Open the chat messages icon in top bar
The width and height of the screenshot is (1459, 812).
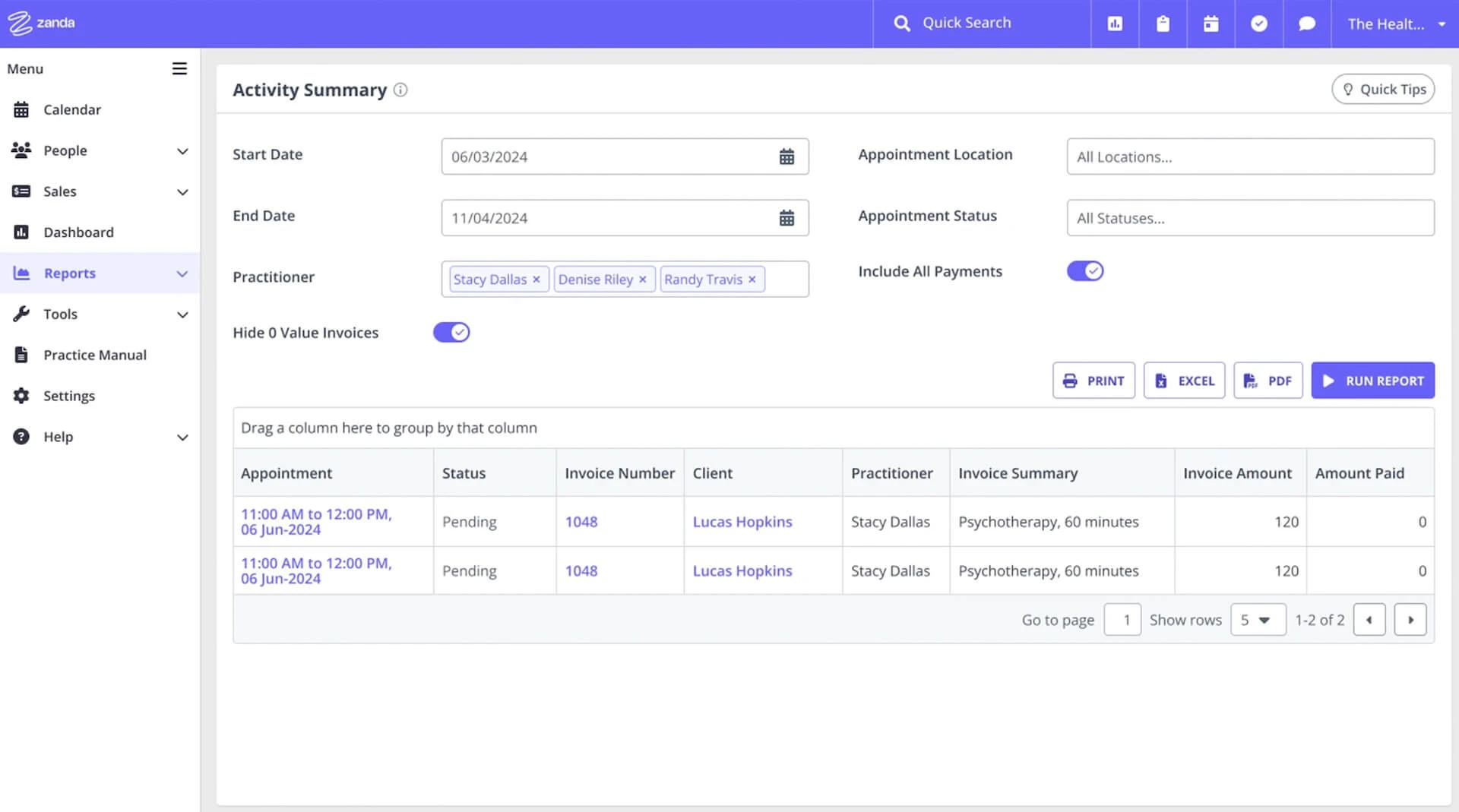[1307, 24]
